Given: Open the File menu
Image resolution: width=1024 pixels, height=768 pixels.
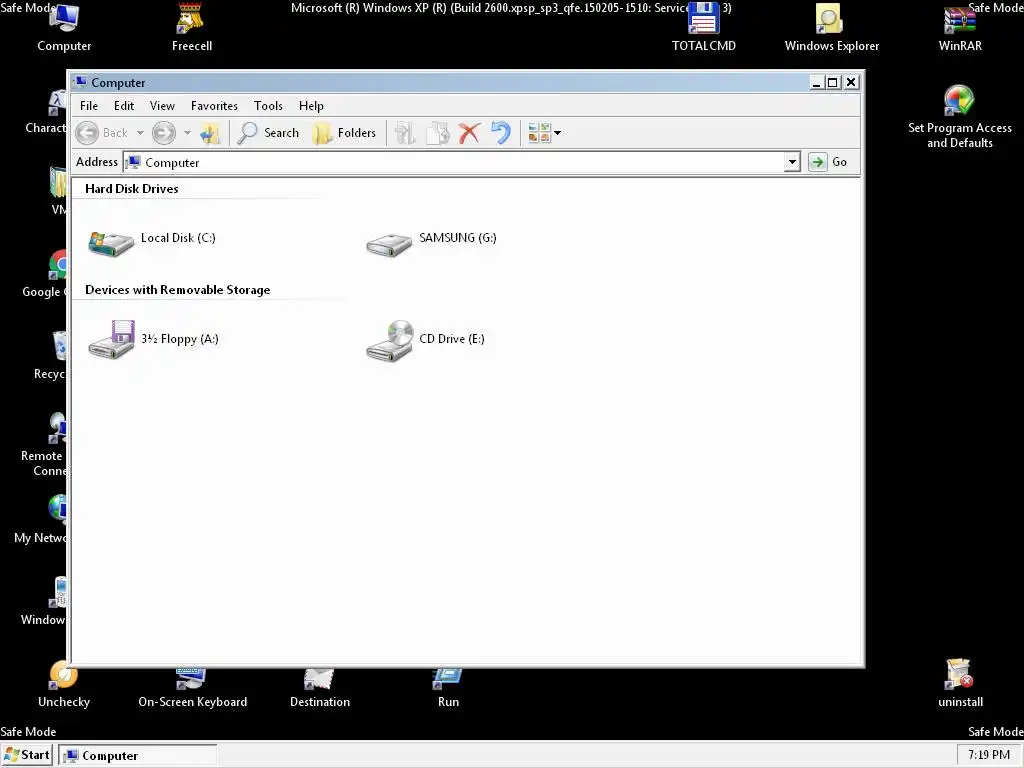Looking at the screenshot, I should click(89, 106).
